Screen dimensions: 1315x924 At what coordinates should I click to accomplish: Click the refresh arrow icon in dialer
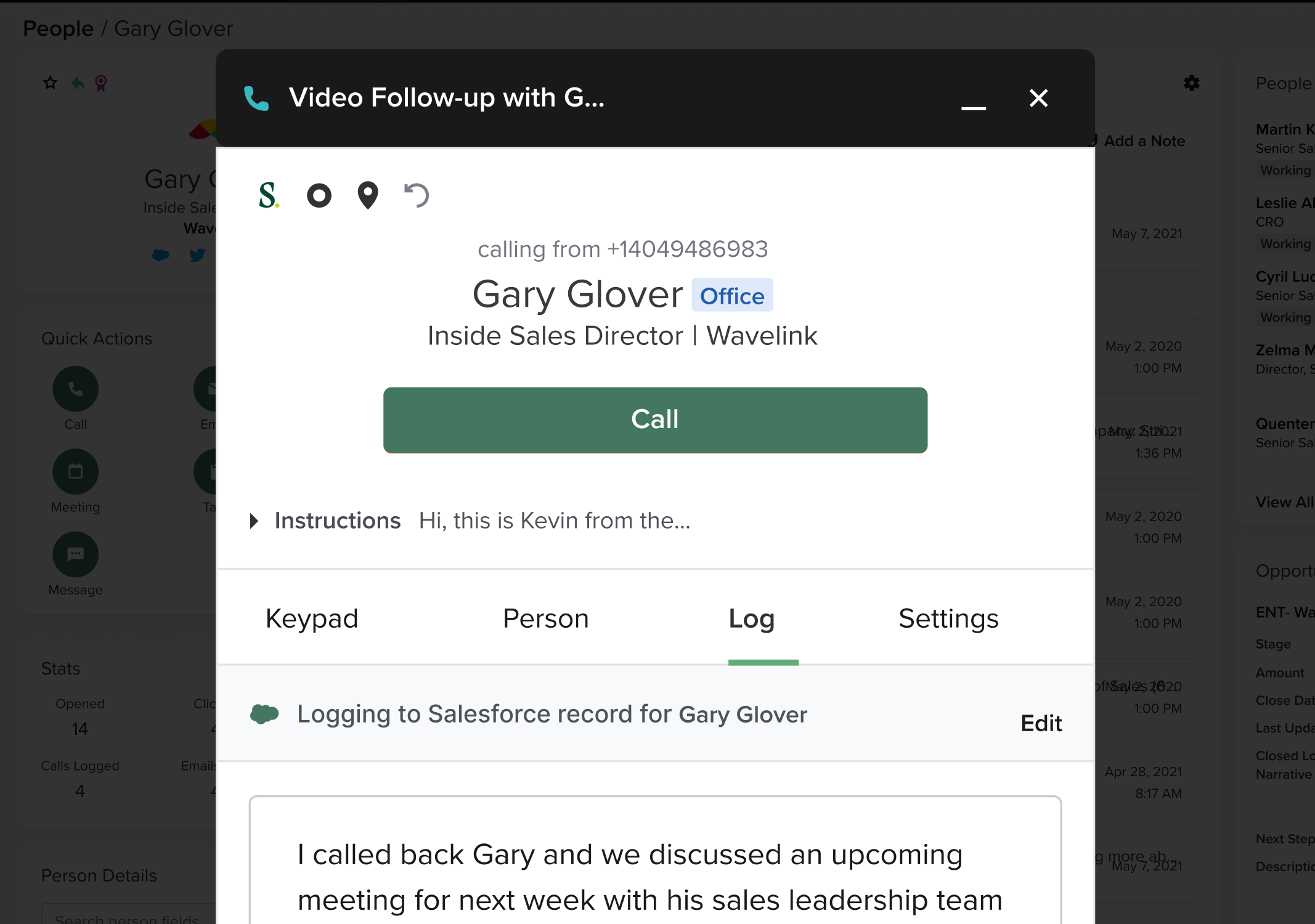pos(417,196)
